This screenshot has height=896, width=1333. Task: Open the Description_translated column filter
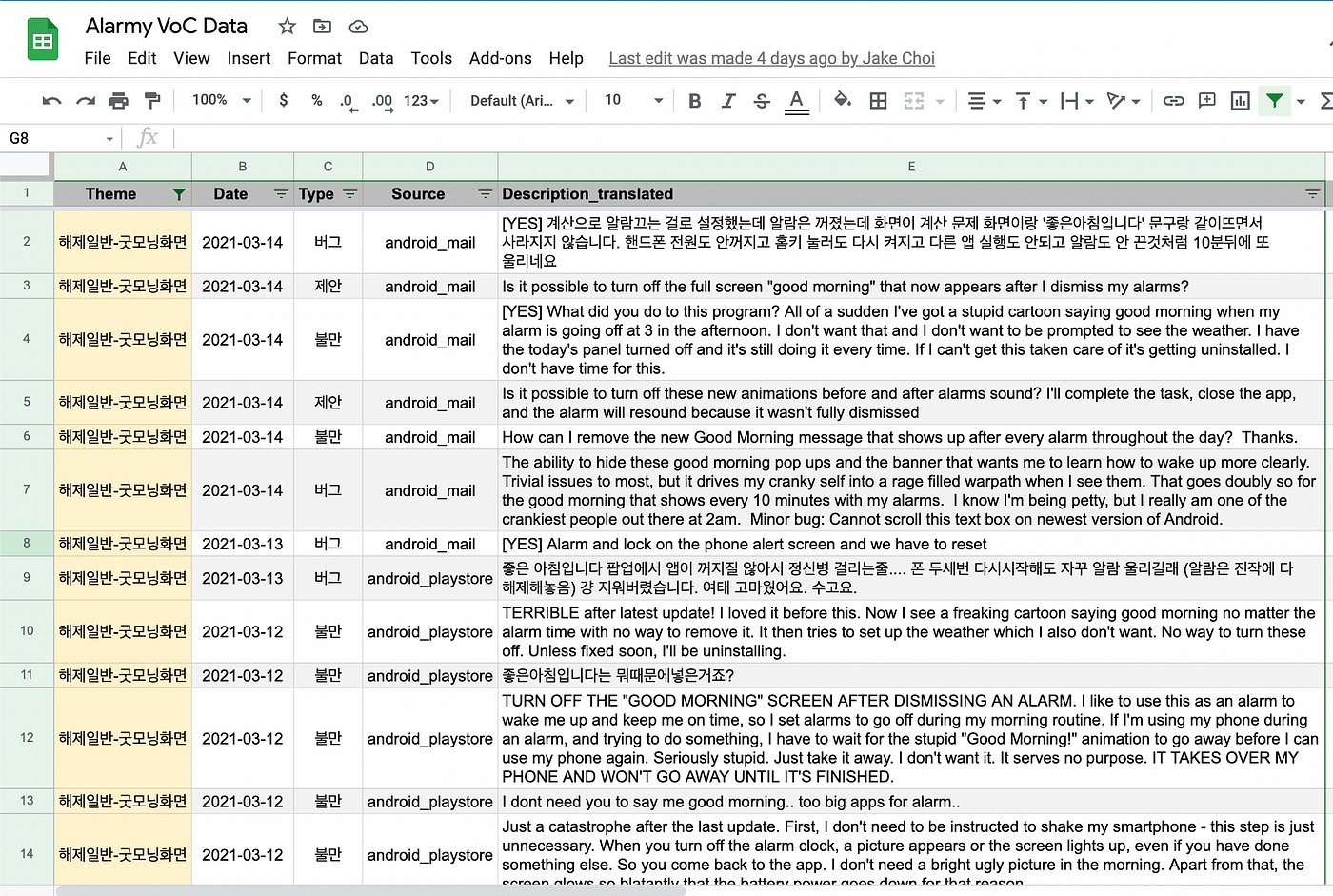coord(1312,194)
